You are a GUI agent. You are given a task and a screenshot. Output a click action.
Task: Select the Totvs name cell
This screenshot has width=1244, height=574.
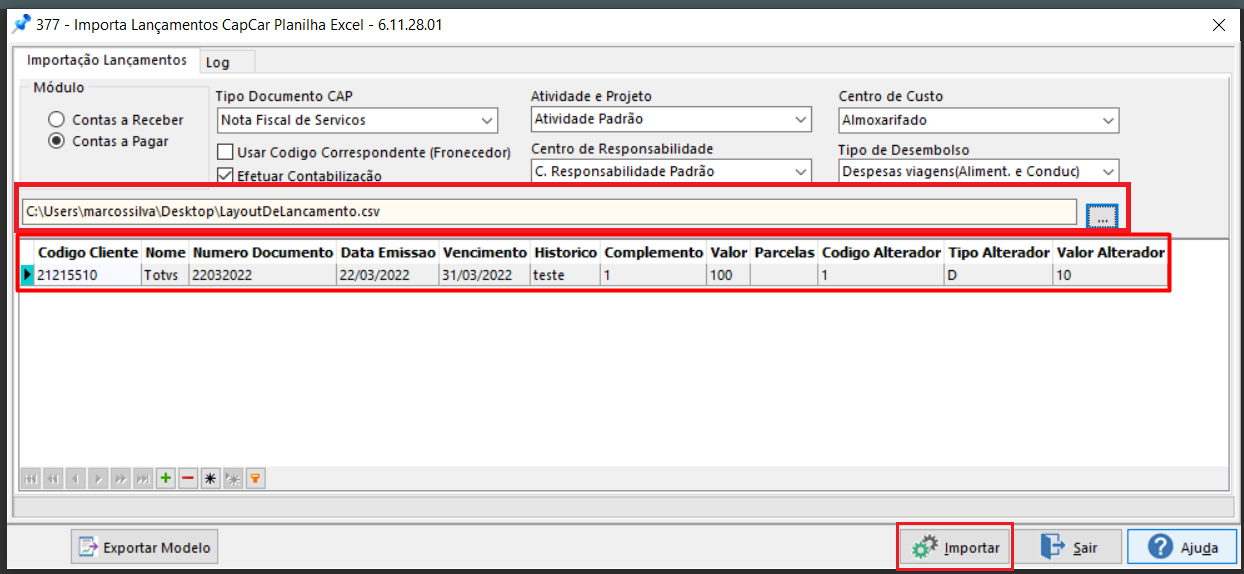[x=165, y=275]
